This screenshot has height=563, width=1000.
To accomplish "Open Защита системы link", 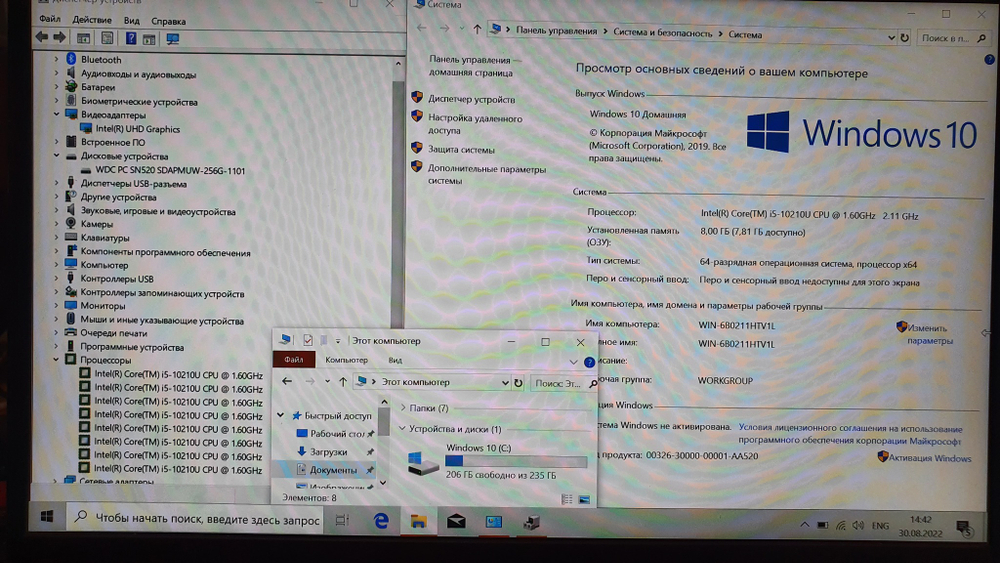I will [x=461, y=150].
